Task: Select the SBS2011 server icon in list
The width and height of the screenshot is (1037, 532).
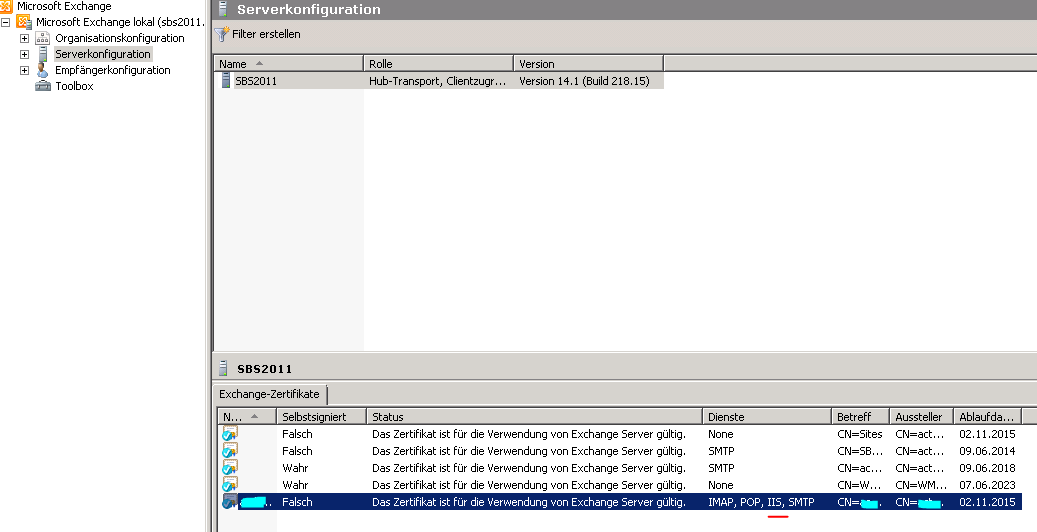Action: tap(226, 81)
